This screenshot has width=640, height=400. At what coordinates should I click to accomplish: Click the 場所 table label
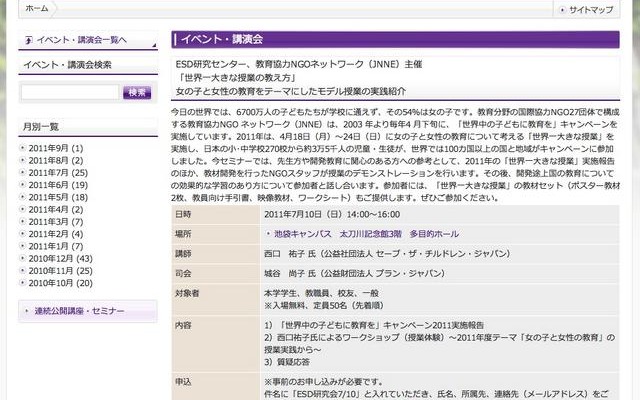[183, 234]
